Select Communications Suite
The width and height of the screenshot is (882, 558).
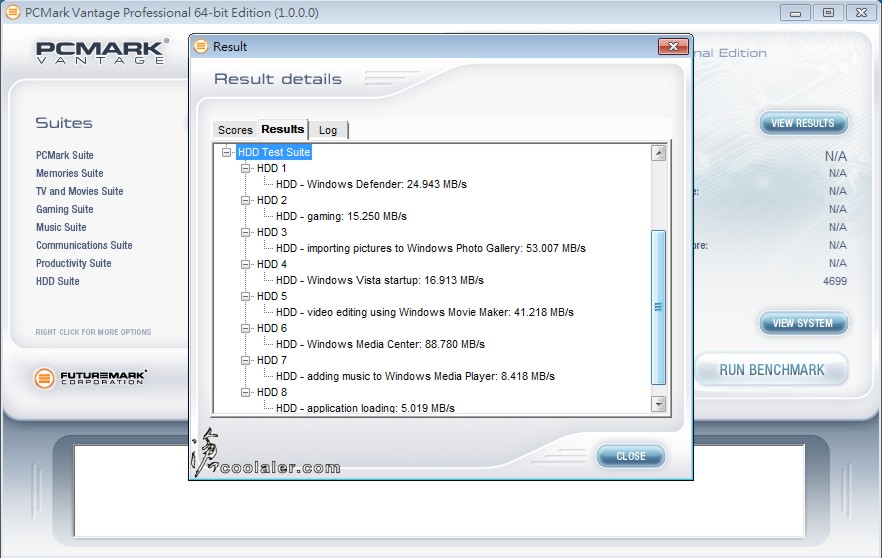coord(84,245)
